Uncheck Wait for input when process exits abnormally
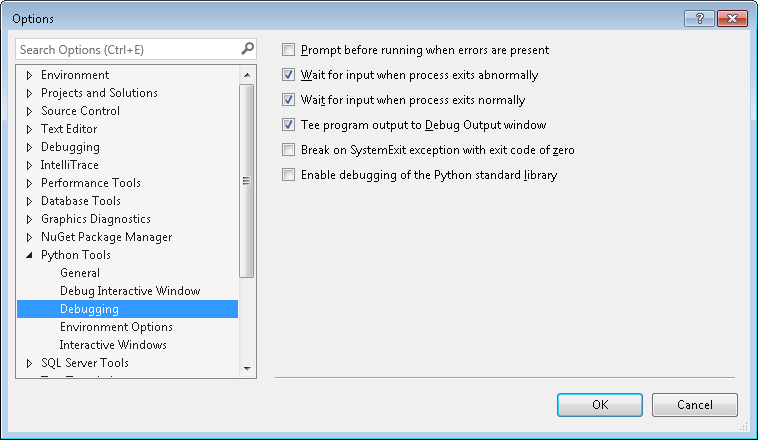 coord(289,75)
